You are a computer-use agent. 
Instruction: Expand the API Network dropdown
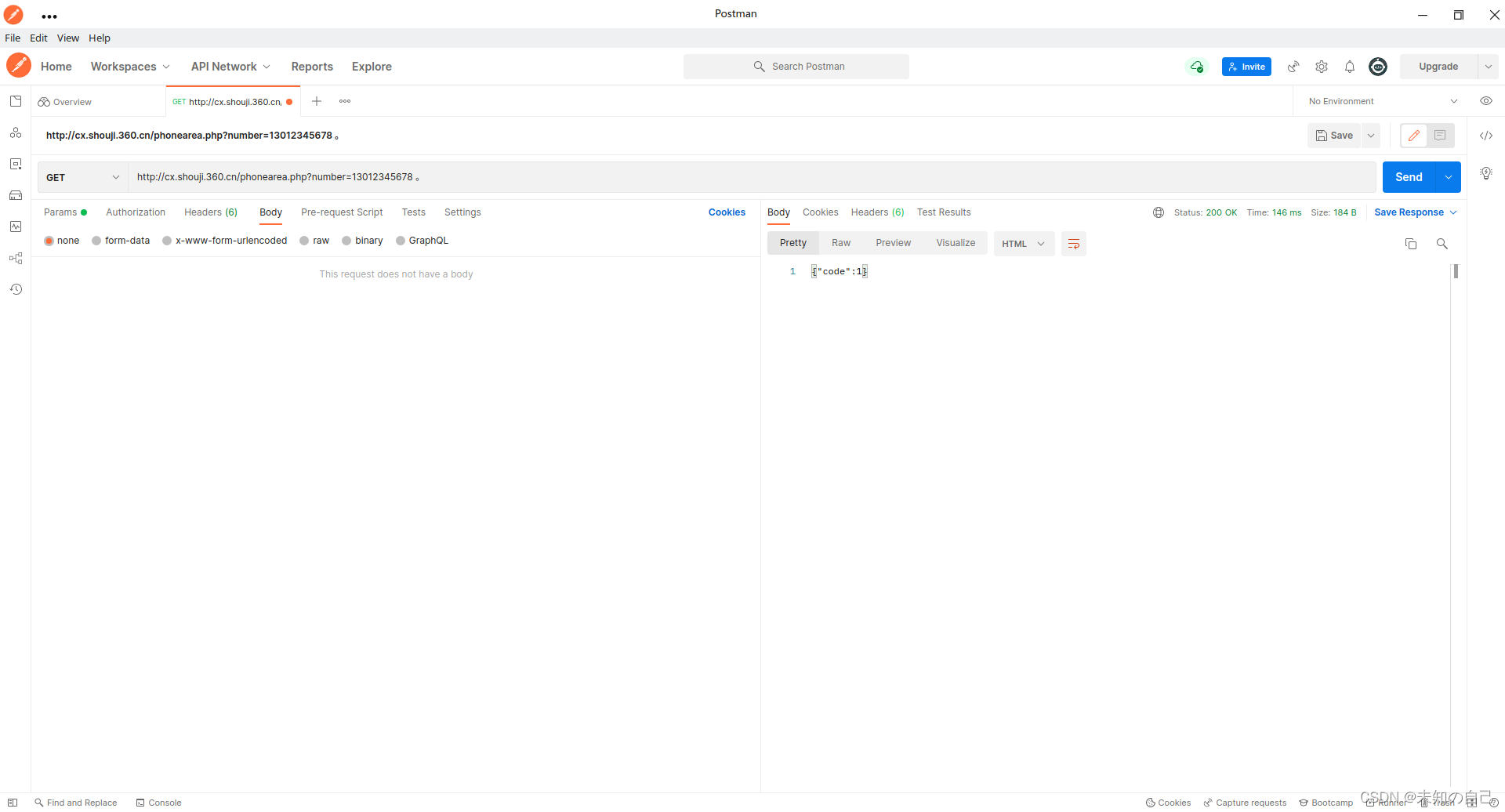(x=230, y=67)
